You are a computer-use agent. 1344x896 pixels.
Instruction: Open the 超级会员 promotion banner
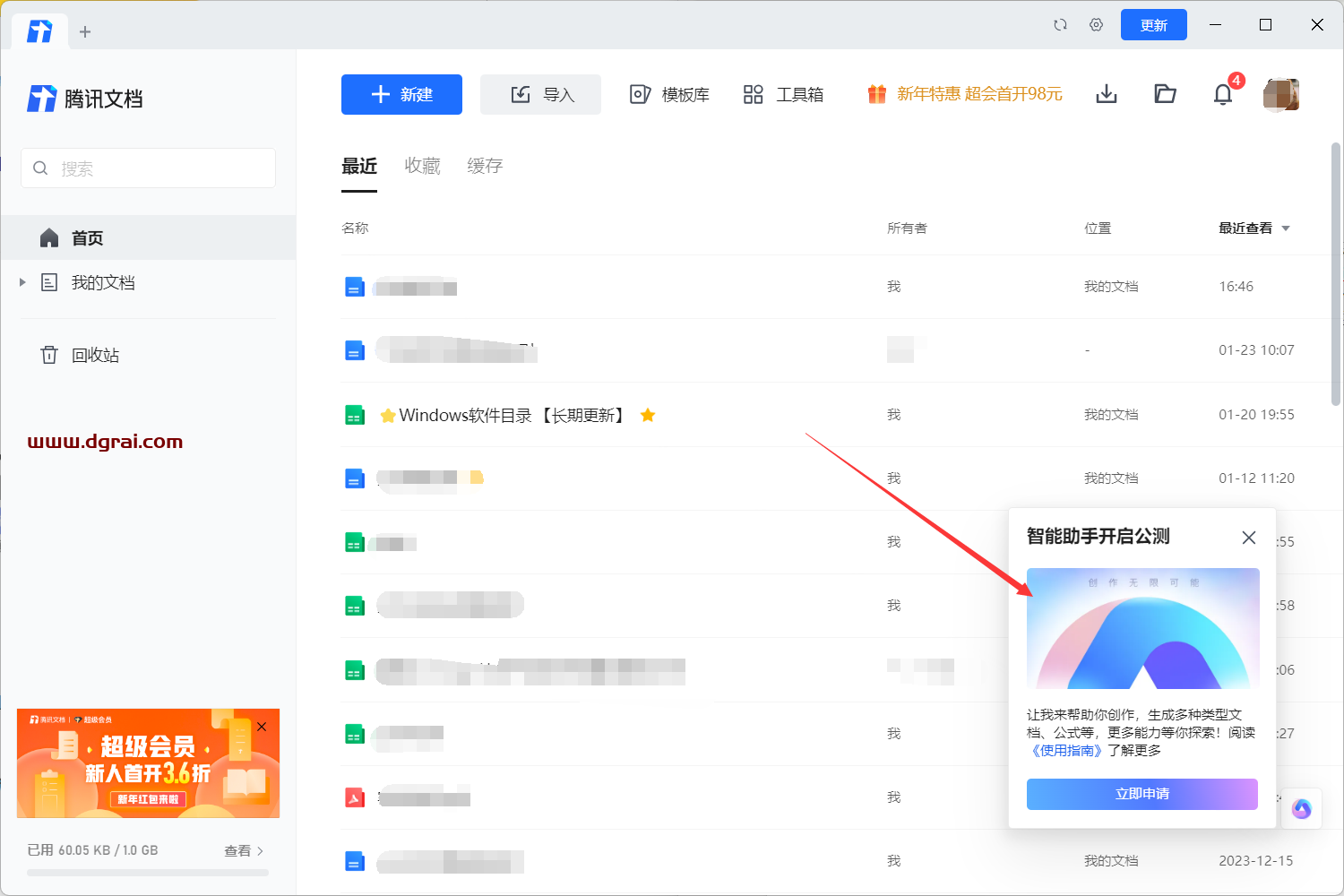tap(148, 763)
